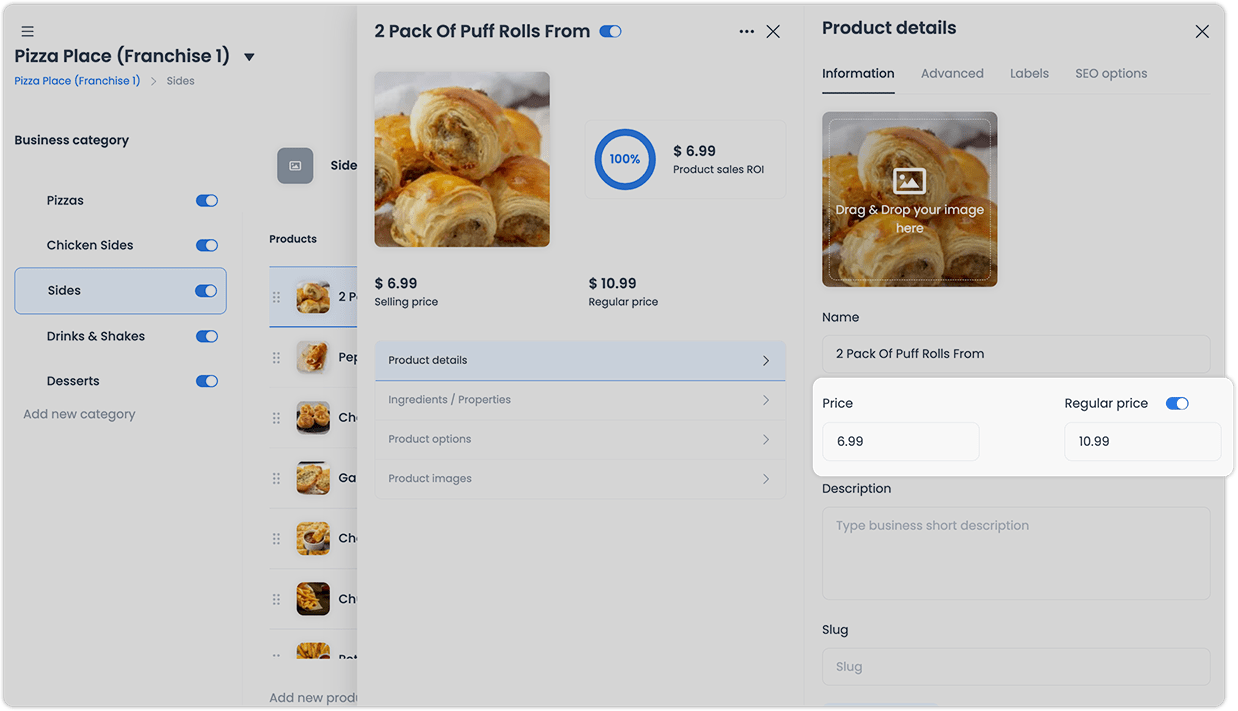Close the Product details panel

coord(1202,32)
